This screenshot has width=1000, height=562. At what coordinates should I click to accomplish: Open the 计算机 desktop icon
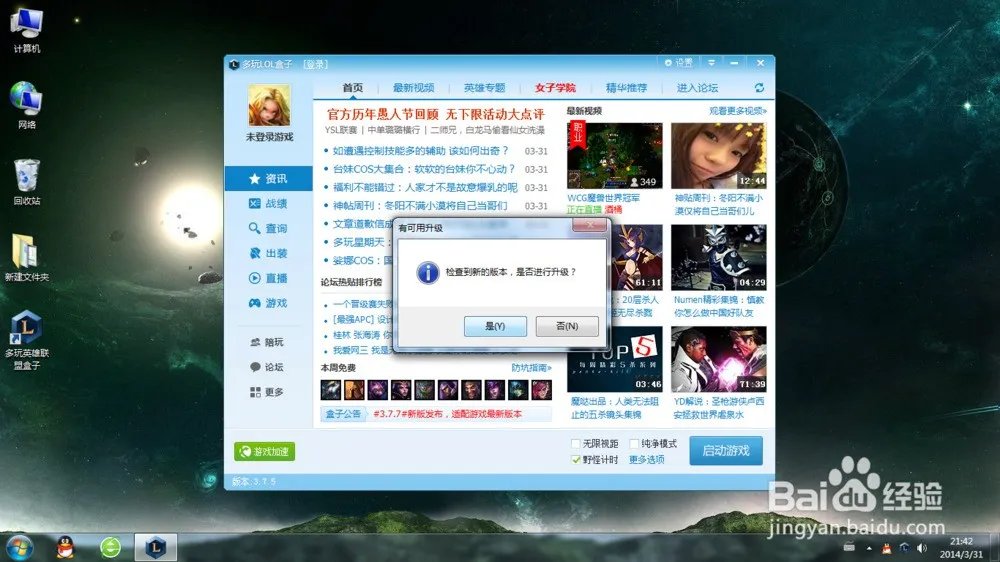27,30
